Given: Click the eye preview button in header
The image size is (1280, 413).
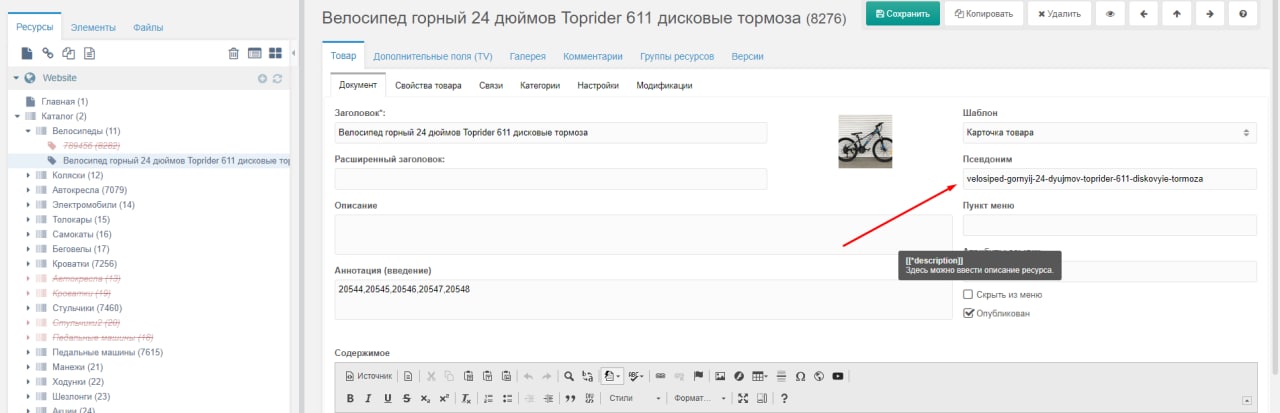Looking at the screenshot, I should tap(1109, 14).
